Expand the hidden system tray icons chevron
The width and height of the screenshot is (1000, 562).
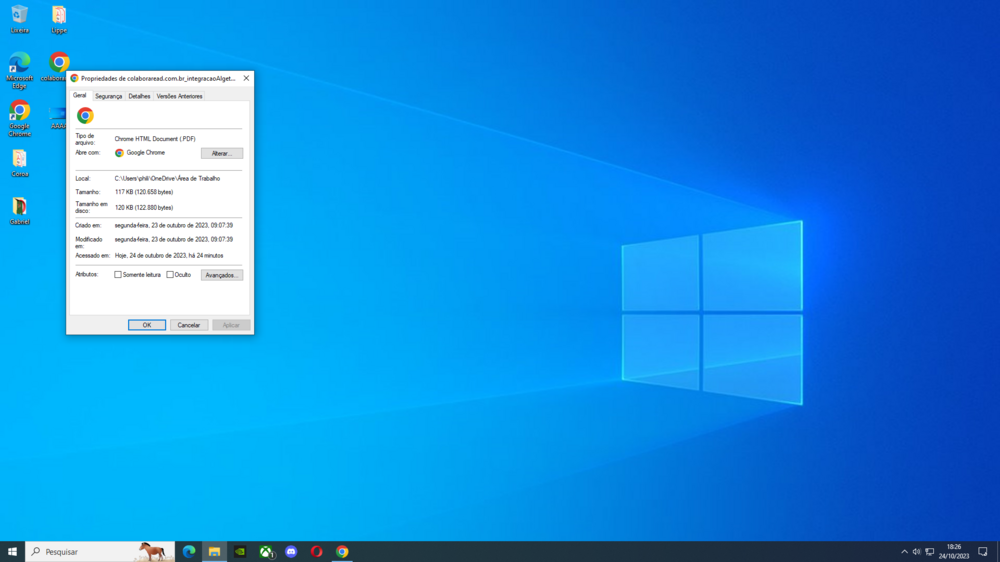(x=904, y=552)
